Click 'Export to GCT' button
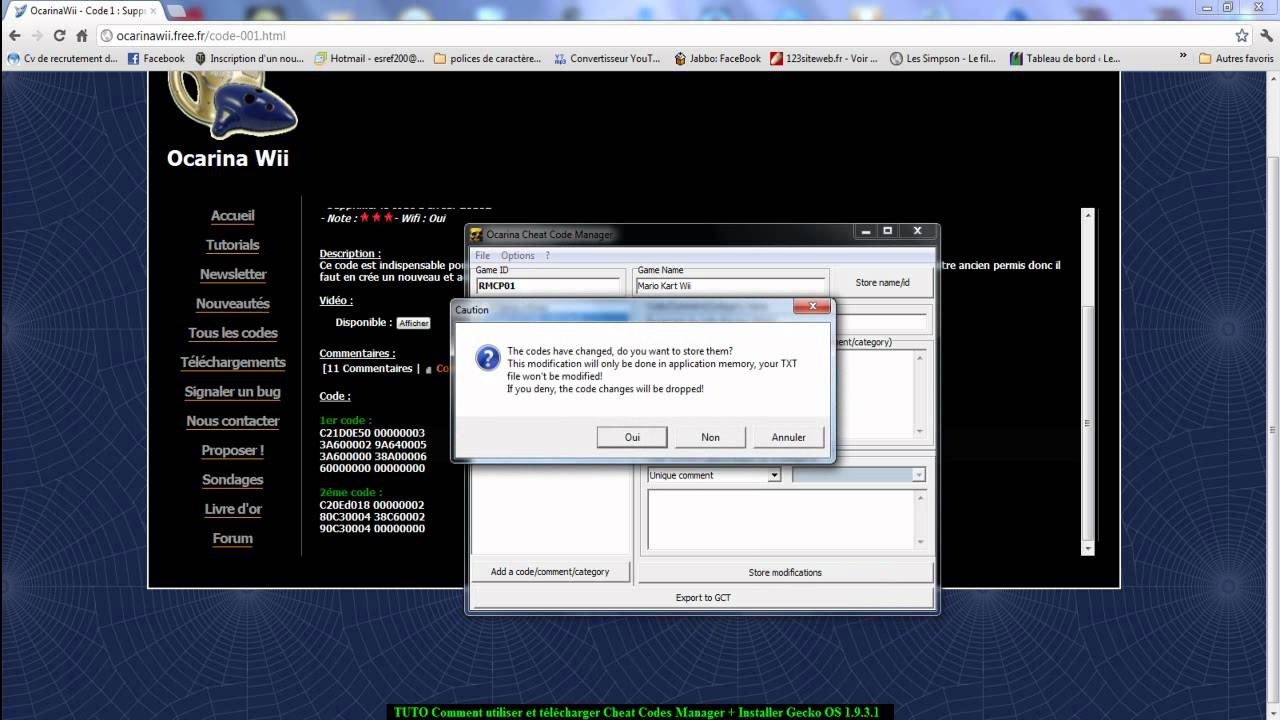Viewport: 1280px width, 720px height. click(703, 598)
